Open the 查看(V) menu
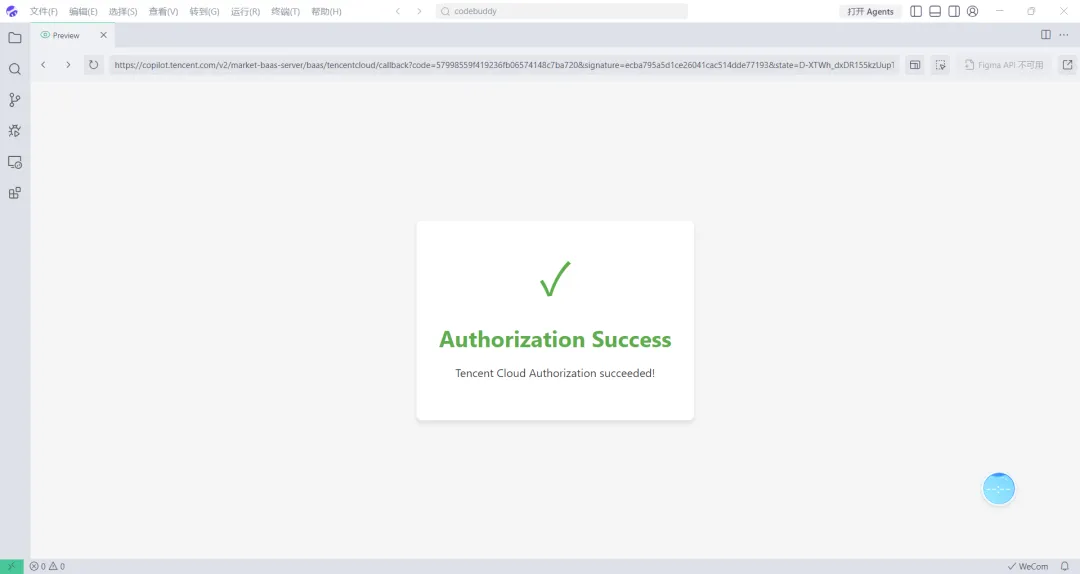This screenshot has height=574, width=1080. pyautogui.click(x=163, y=11)
